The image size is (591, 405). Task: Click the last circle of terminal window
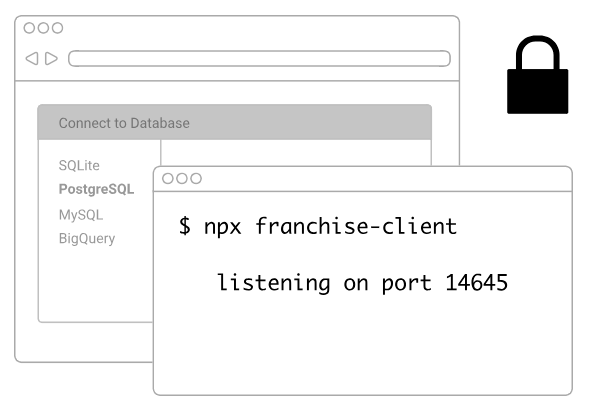(196, 179)
